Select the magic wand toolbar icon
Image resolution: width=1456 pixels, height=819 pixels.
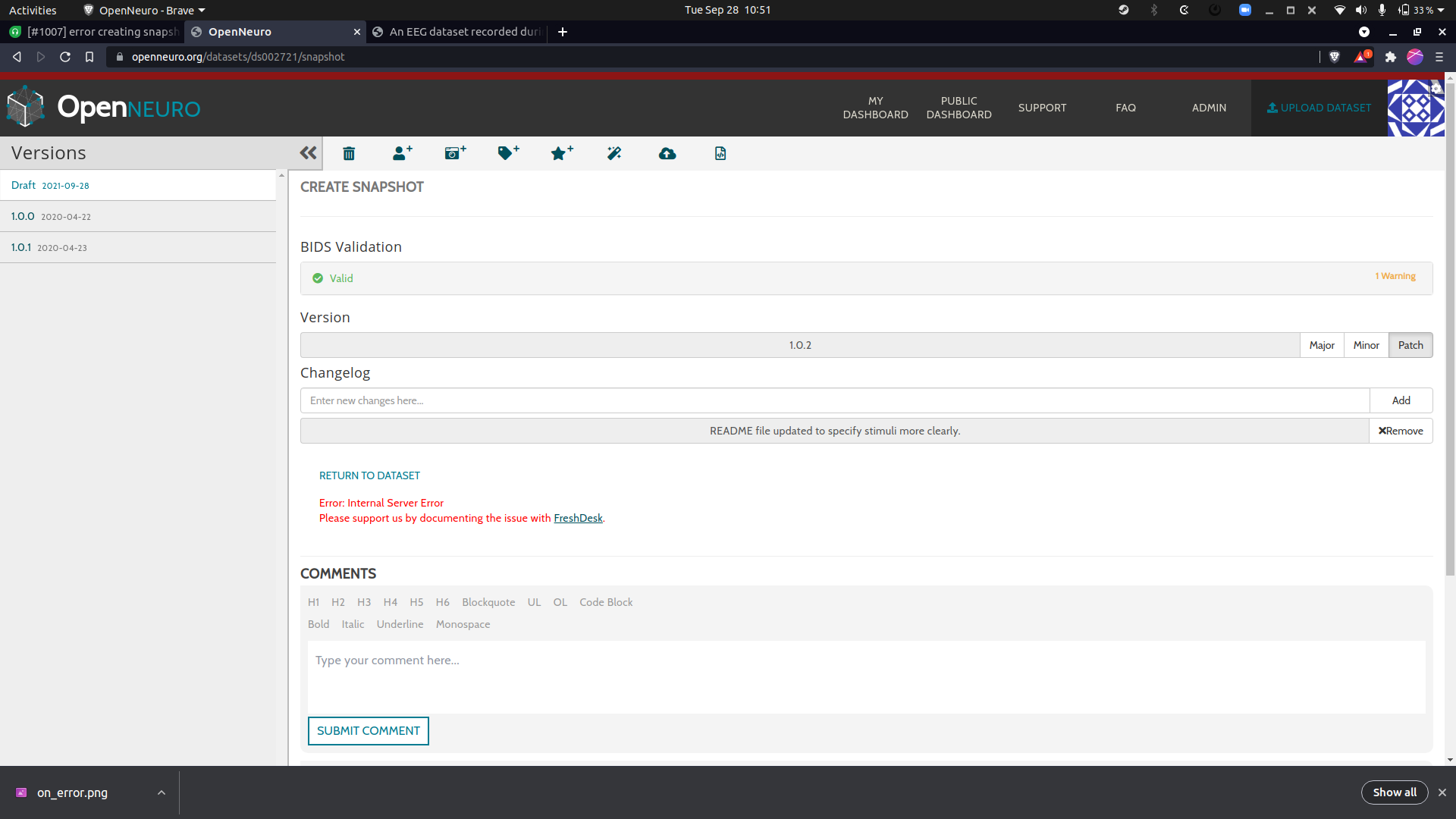point(614,153)
